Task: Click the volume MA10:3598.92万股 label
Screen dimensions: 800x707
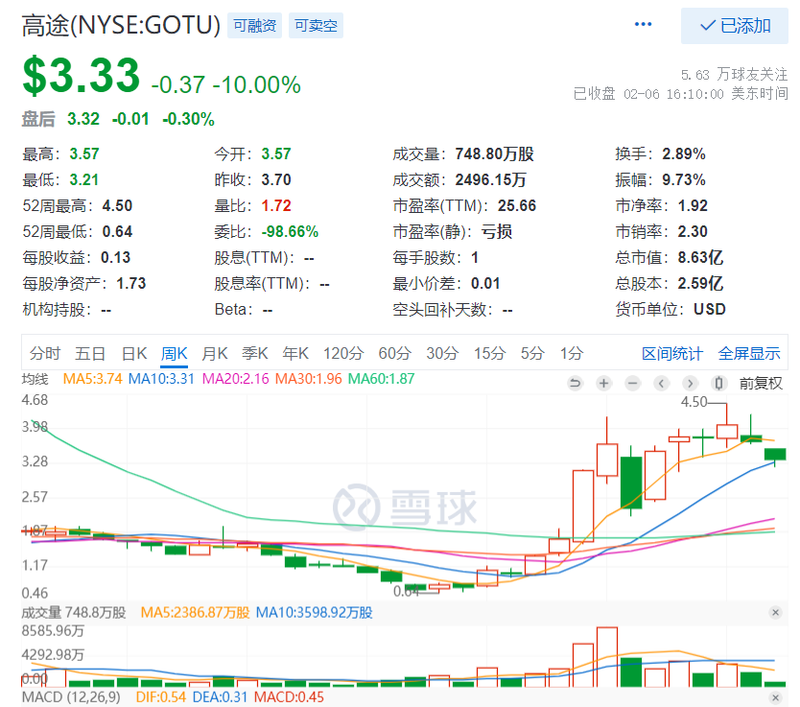Action: pos(314,613)
